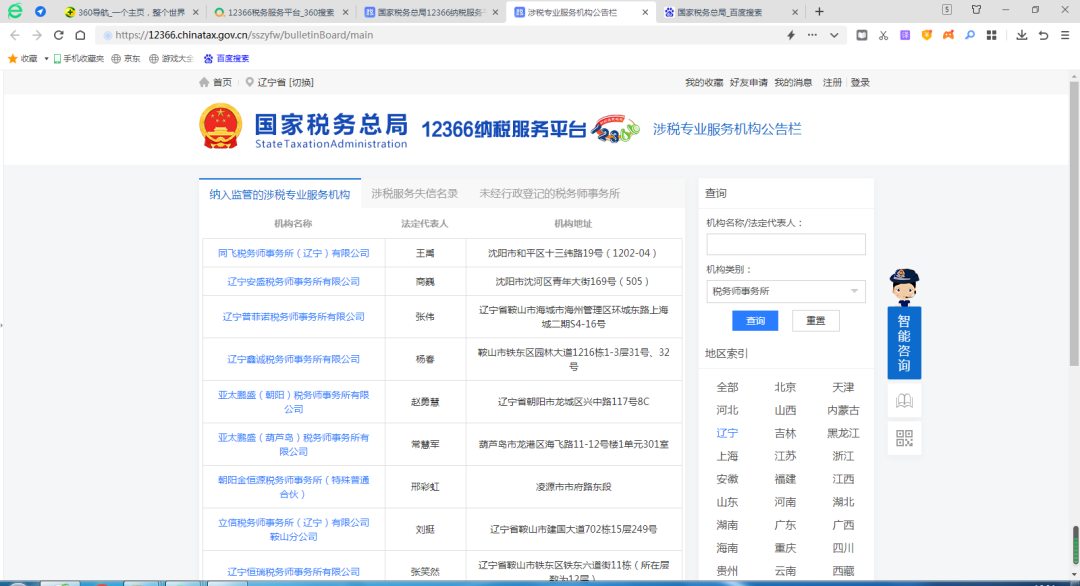
Task: Click the blue 查询 search button
Action: point(755,321)
